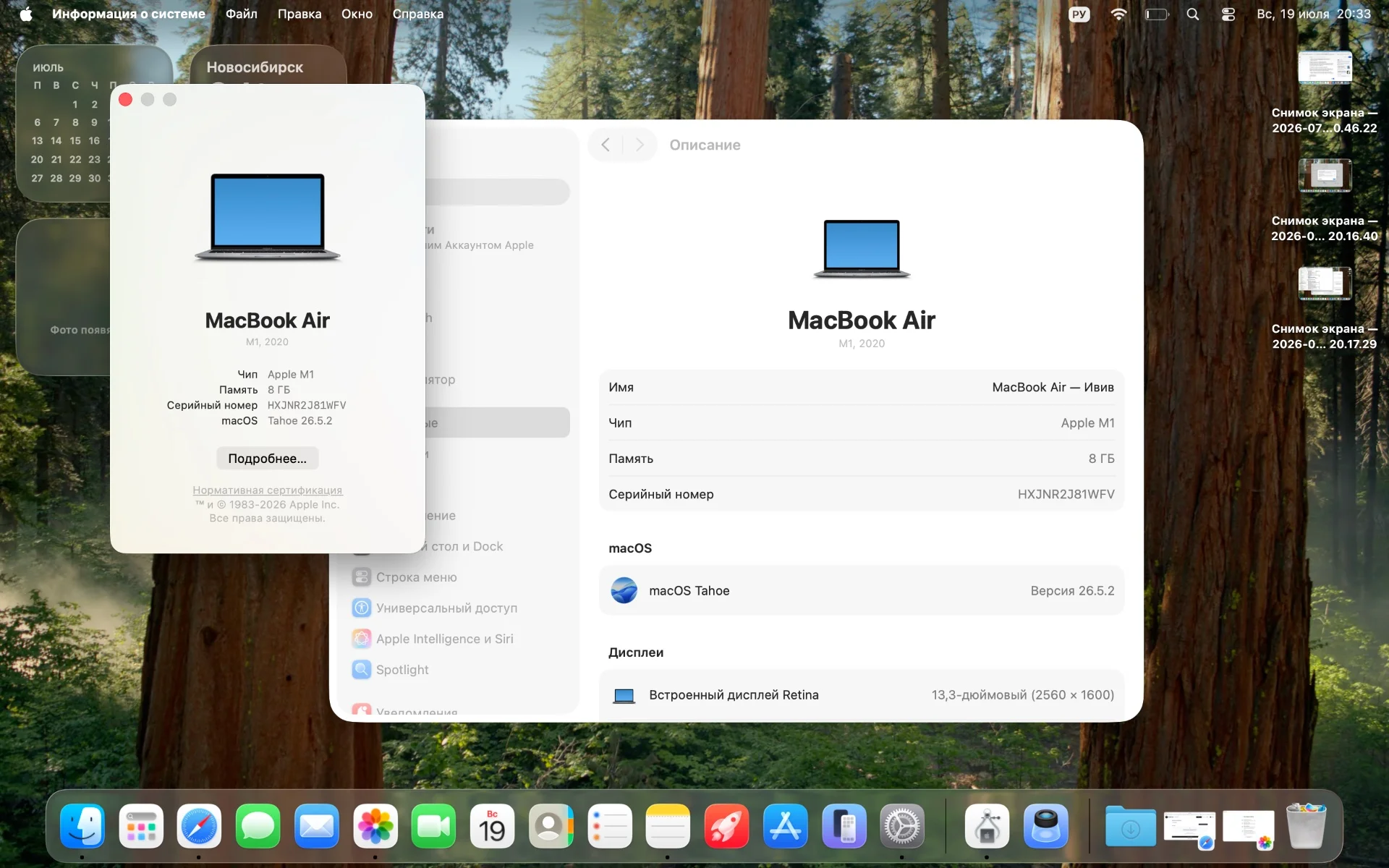Click the built-in display icon
Image resolution: width=1389 pixels, height=868 pixels.
click(624, 696)
